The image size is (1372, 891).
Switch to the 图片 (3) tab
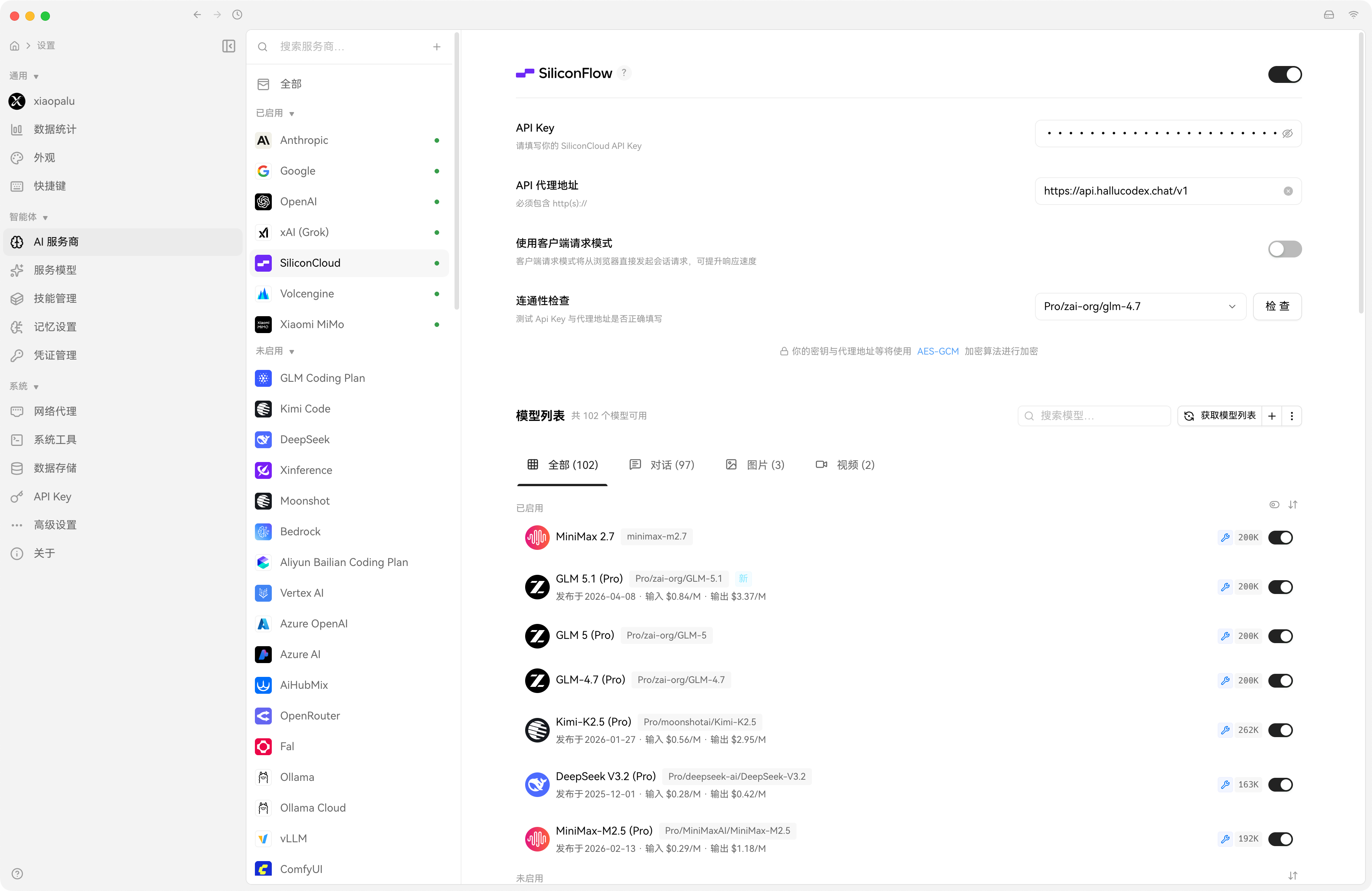tap(755, 465)
